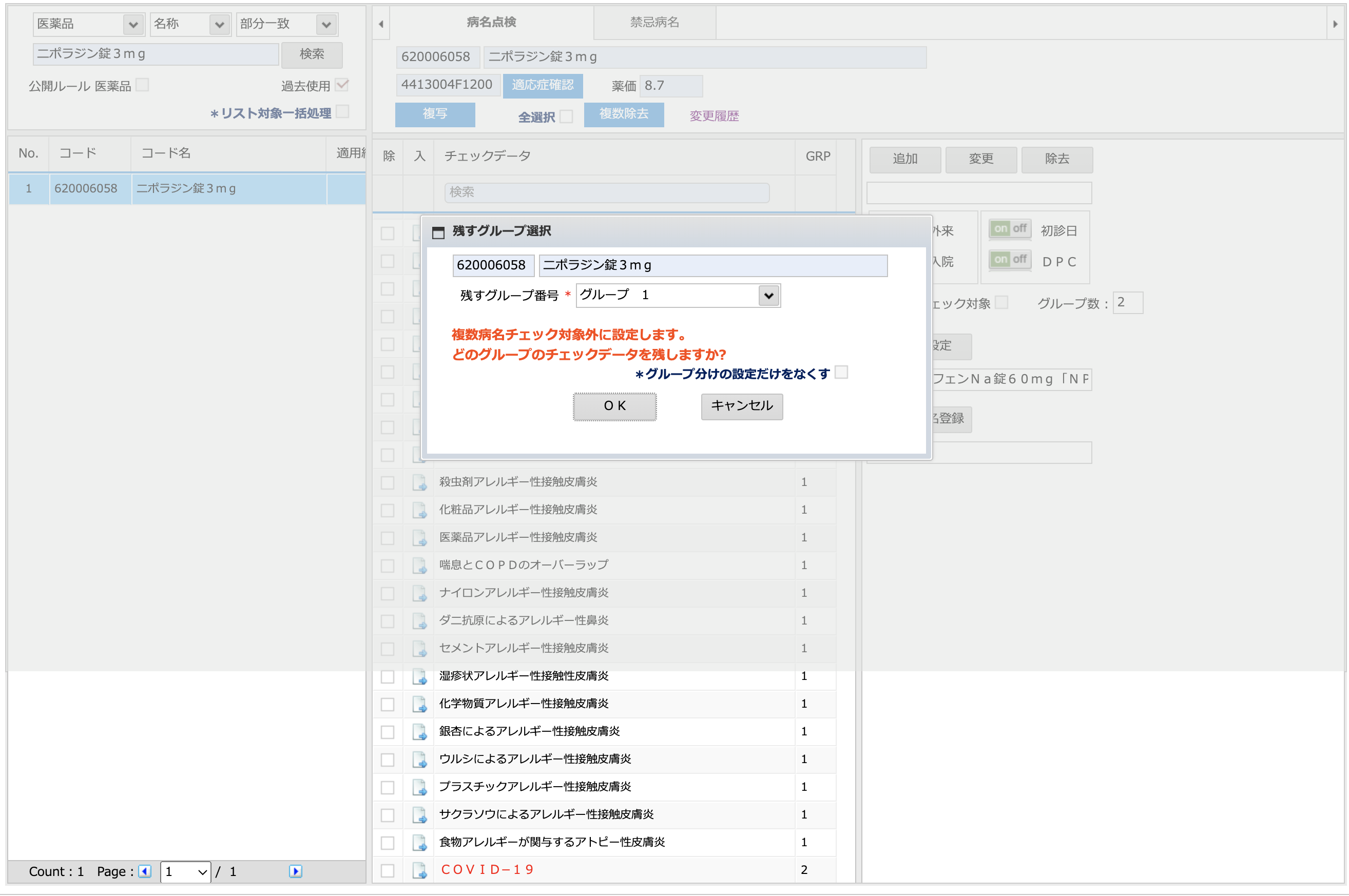Click the コード名 column header
Screen dimensions: 1349x896
tap(228, 153)
